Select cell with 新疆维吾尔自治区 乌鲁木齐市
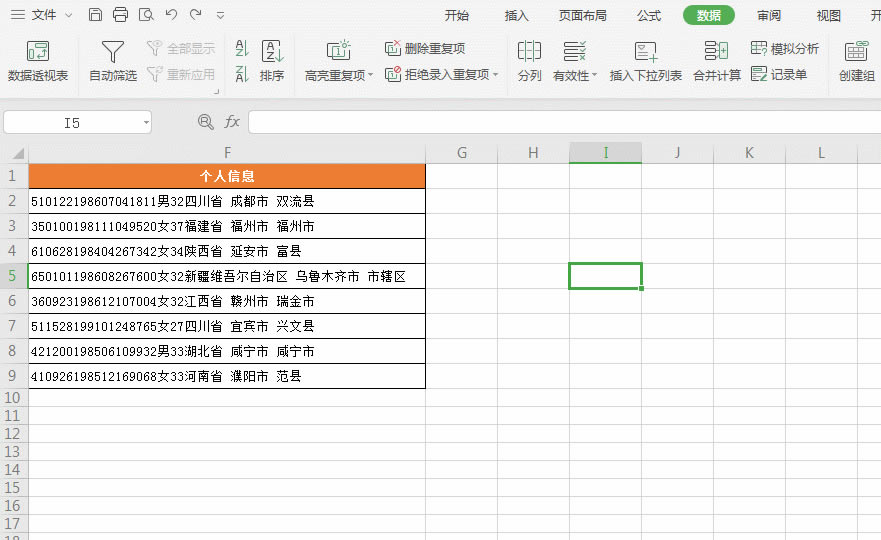The width and height of the screenshot is (881, 540). [x=227, y=276]
